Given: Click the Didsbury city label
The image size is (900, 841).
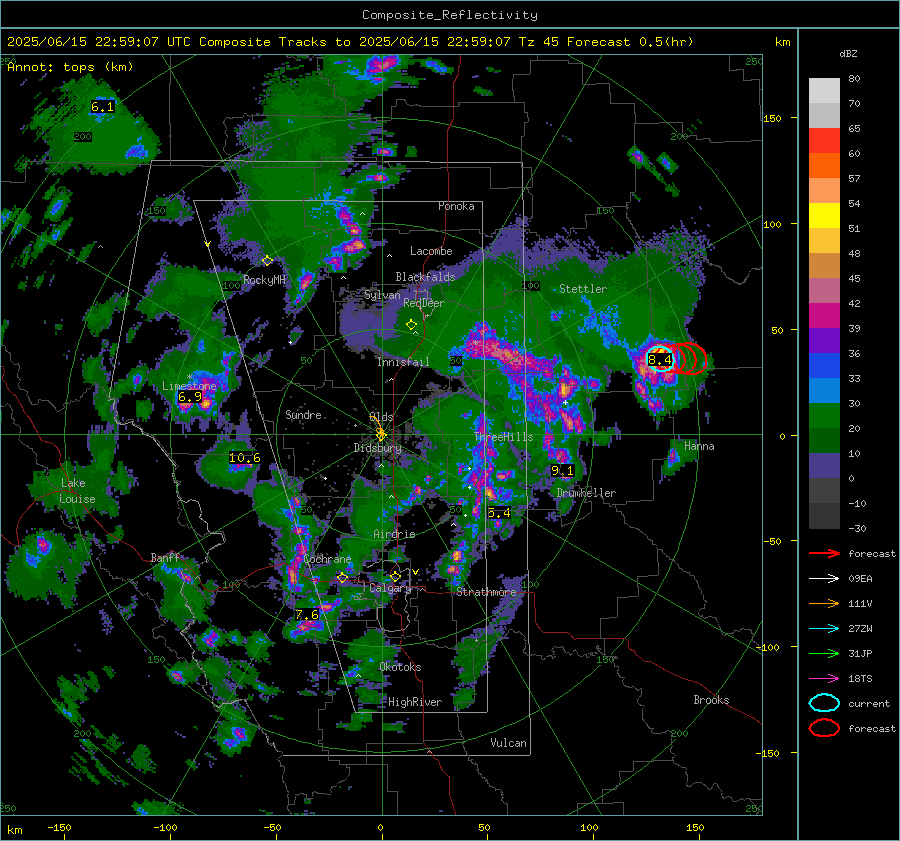Looking at the screenshot, I should click(x=377, y=448).
